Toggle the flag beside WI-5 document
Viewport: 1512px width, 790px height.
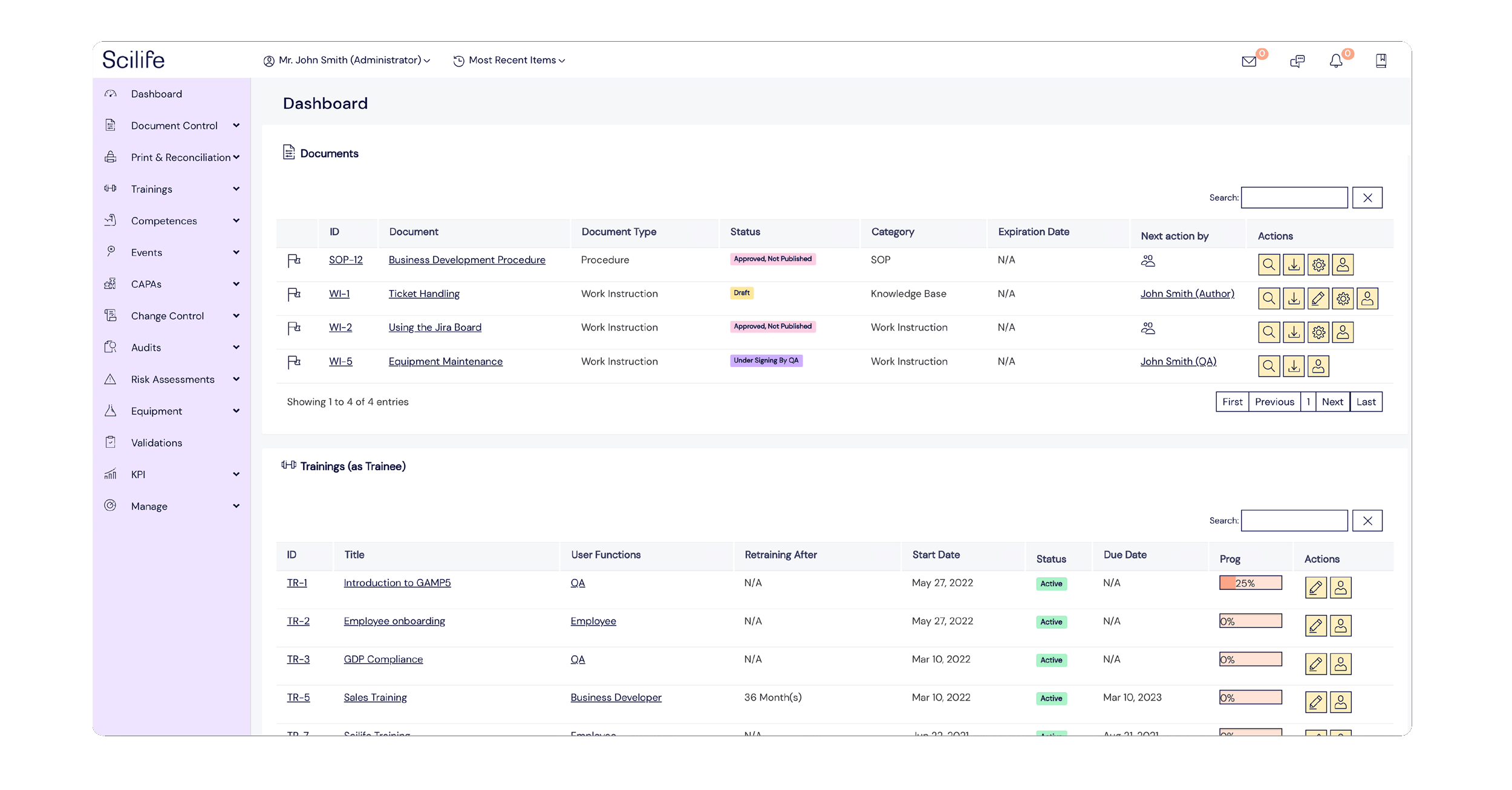click(x=294, y=362)
